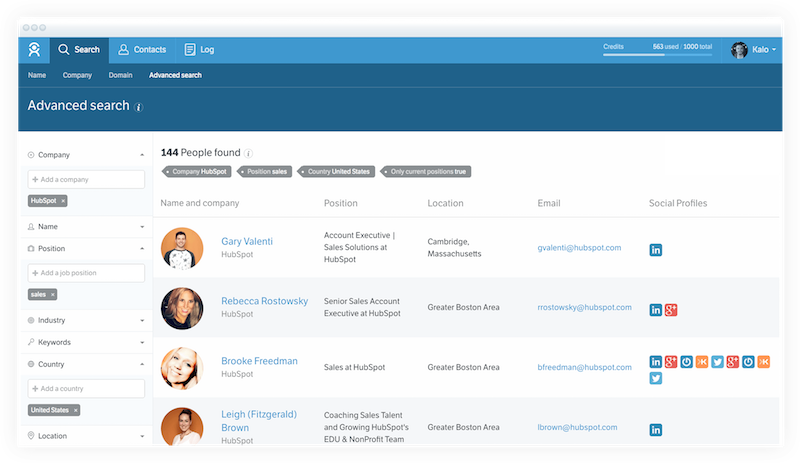This screenshot has height=463, width=800.
Task: Open Leigh (Fitzgerald) Brown's profile link
Action: click(x=259, y=421)
